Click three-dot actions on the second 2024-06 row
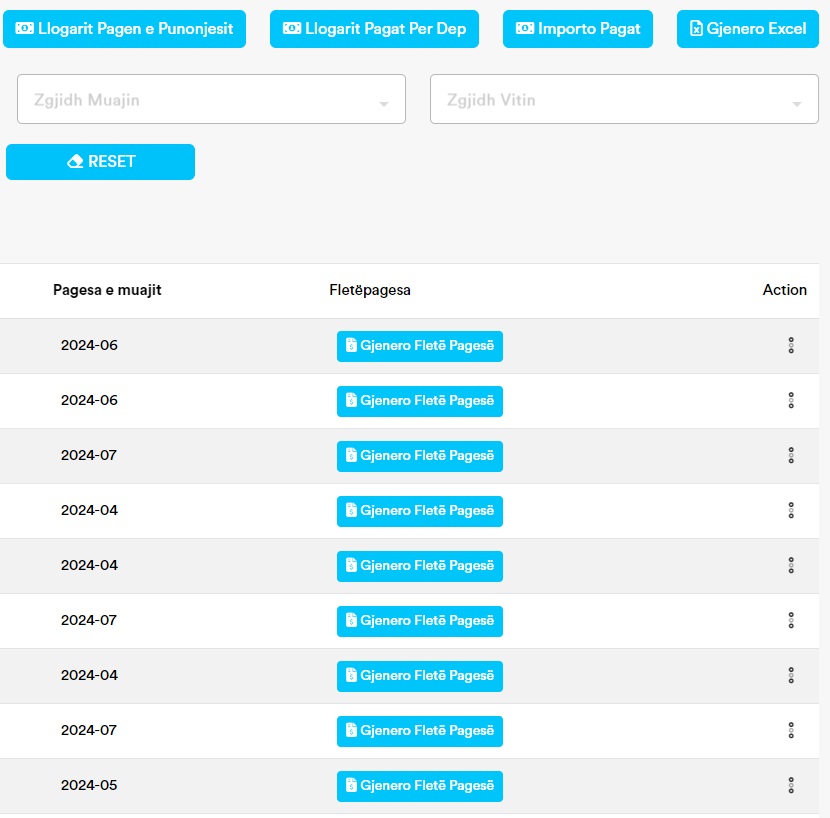Screen dimensions: 830x818 790,400
